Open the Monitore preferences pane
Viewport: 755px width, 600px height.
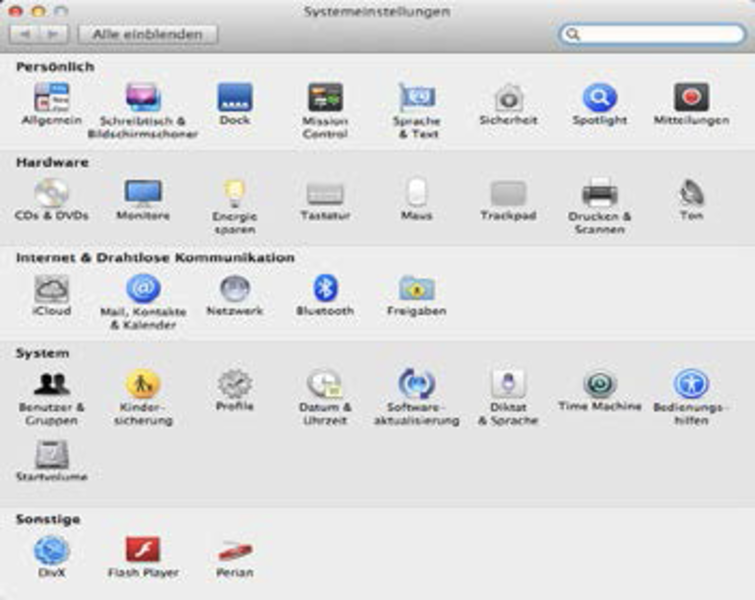pos(143,199)
